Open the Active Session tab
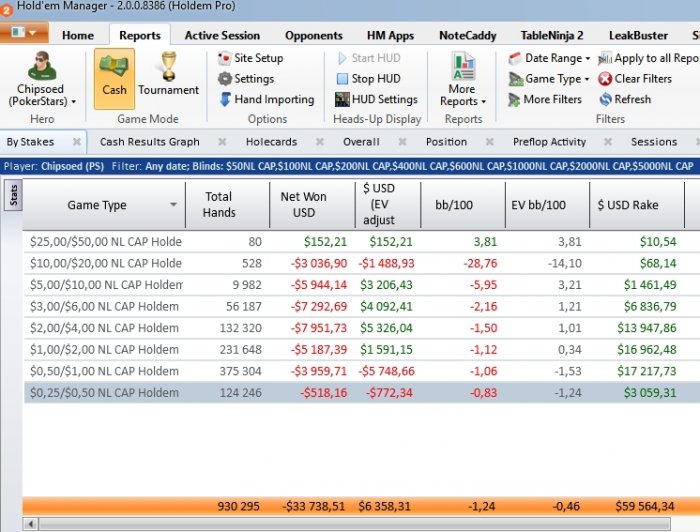This screenshot has height=532, width=700. coord(222,35)
